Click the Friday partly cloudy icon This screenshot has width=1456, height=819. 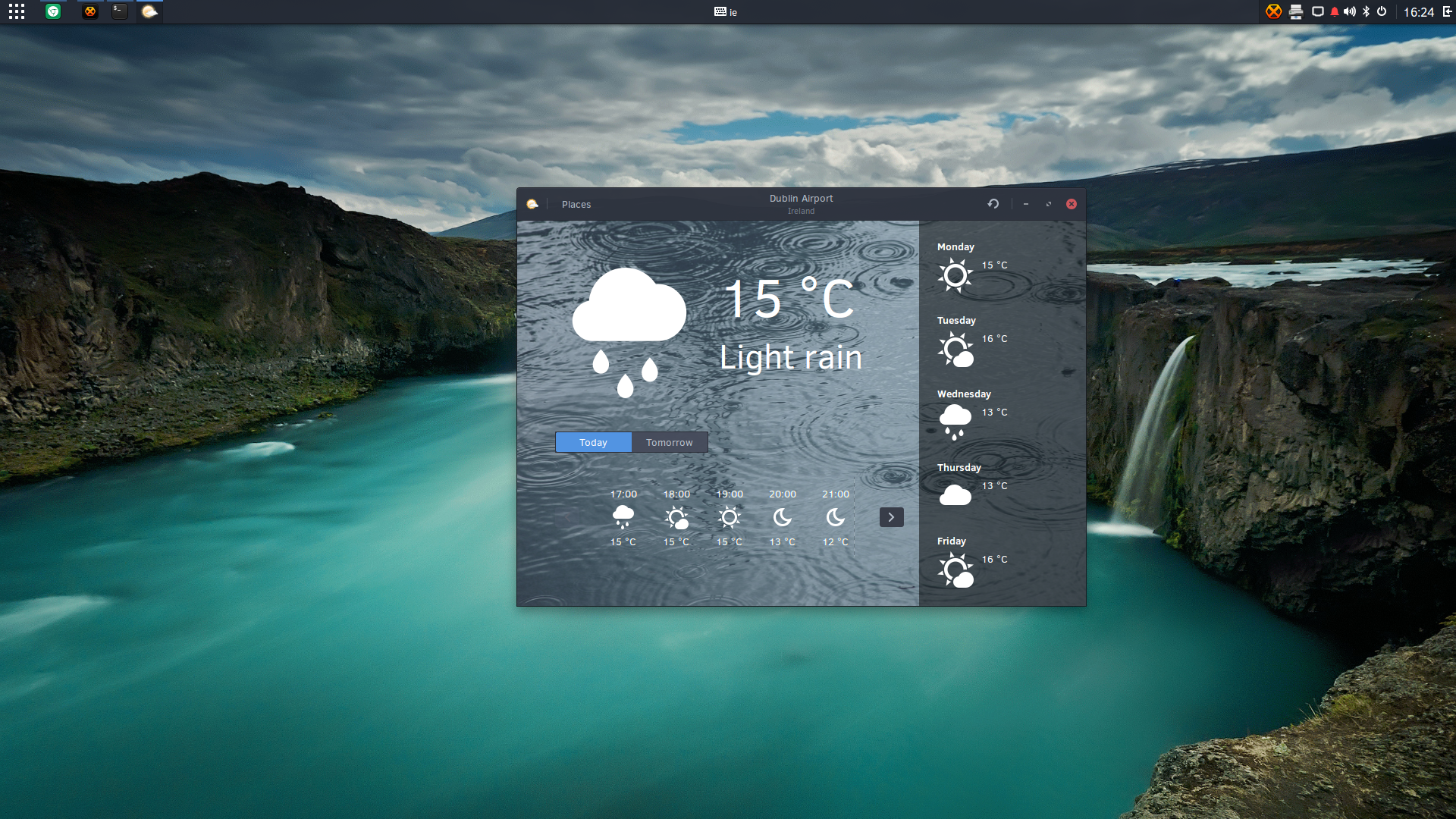[x=955, y=570]
